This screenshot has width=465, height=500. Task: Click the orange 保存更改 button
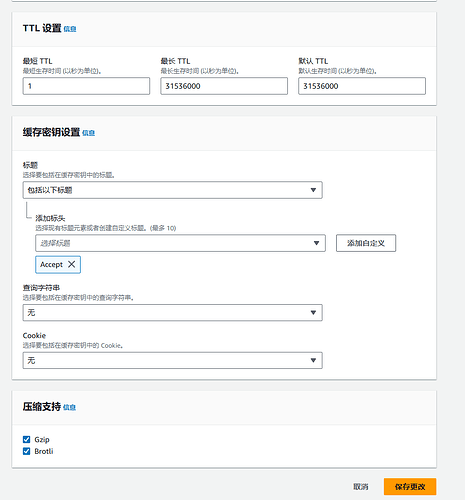[410, 487]
